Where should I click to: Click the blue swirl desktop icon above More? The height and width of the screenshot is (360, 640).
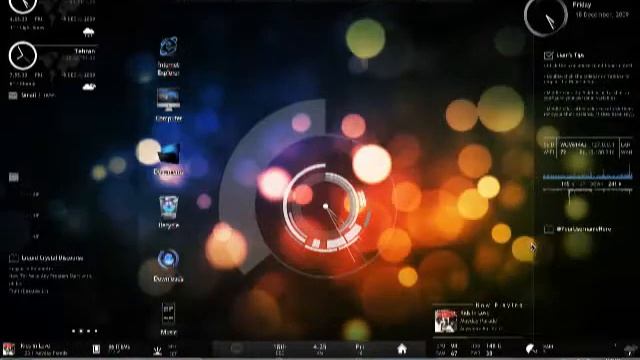pyautogui.click(x=168, y=259)
